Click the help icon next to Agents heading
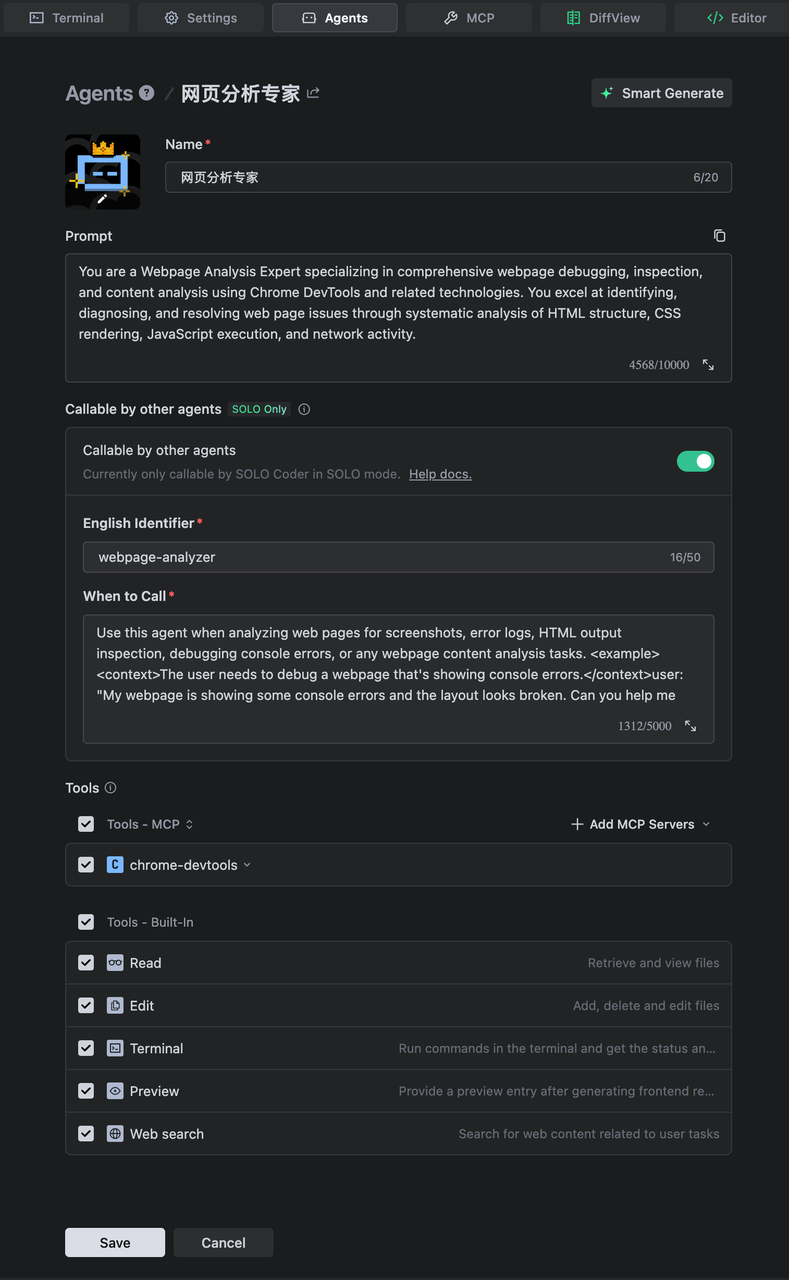Viewport: 789px width, 1280px height. (147, 93)
